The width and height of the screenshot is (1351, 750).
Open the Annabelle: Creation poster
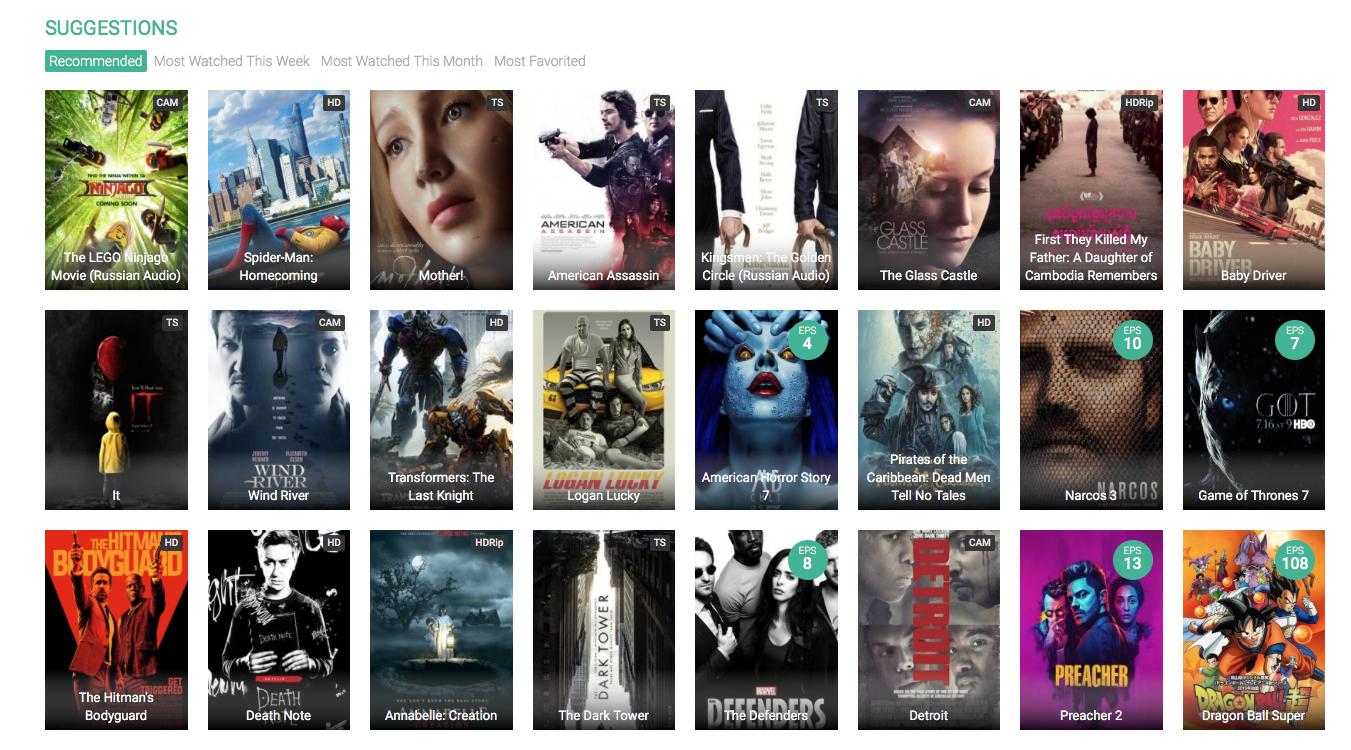[x=441, y=630]
